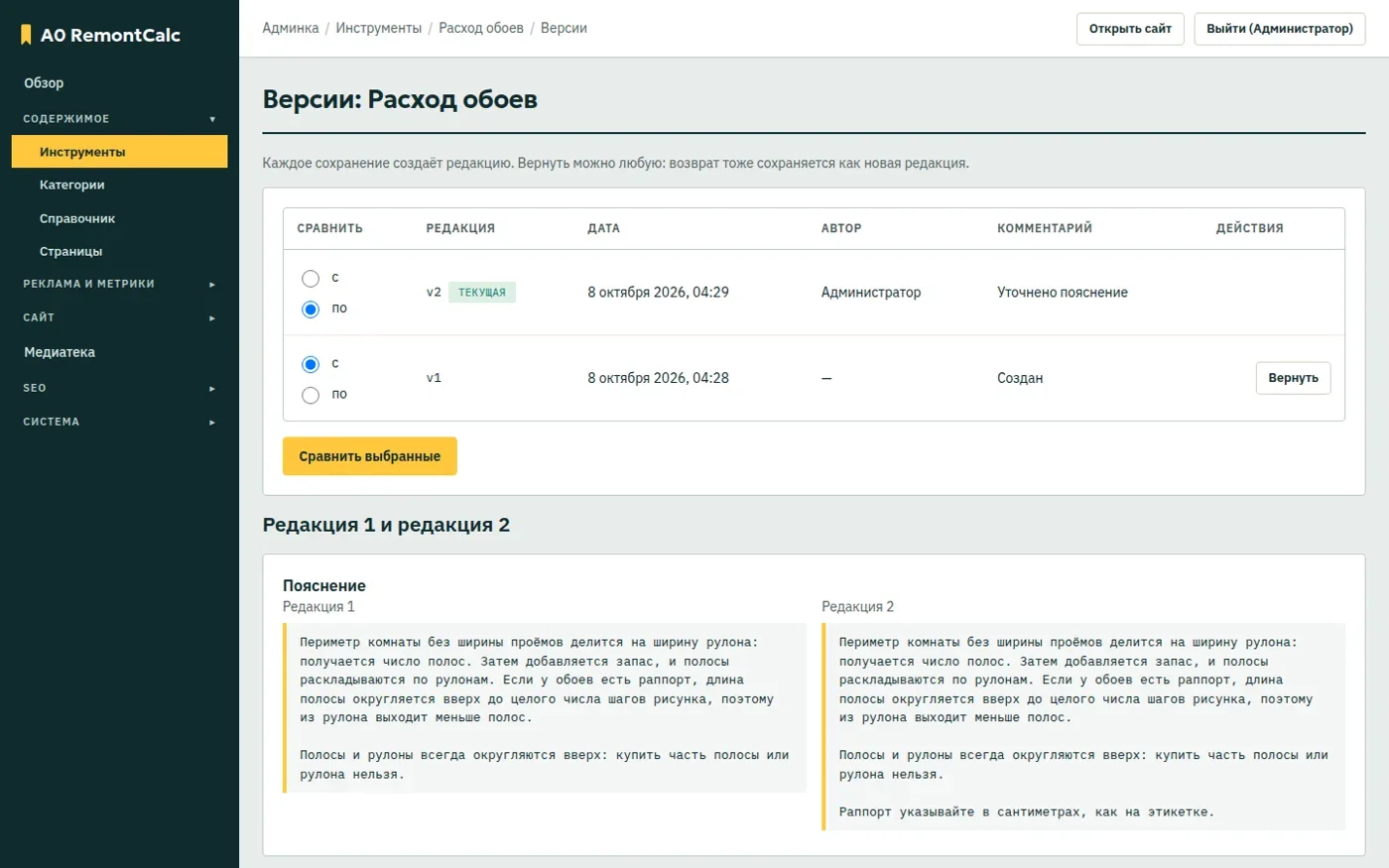Click the AO RemontCalc bookmark logo icon
Viewport: 1389px width, 868px height.
[x=27, y=35]
